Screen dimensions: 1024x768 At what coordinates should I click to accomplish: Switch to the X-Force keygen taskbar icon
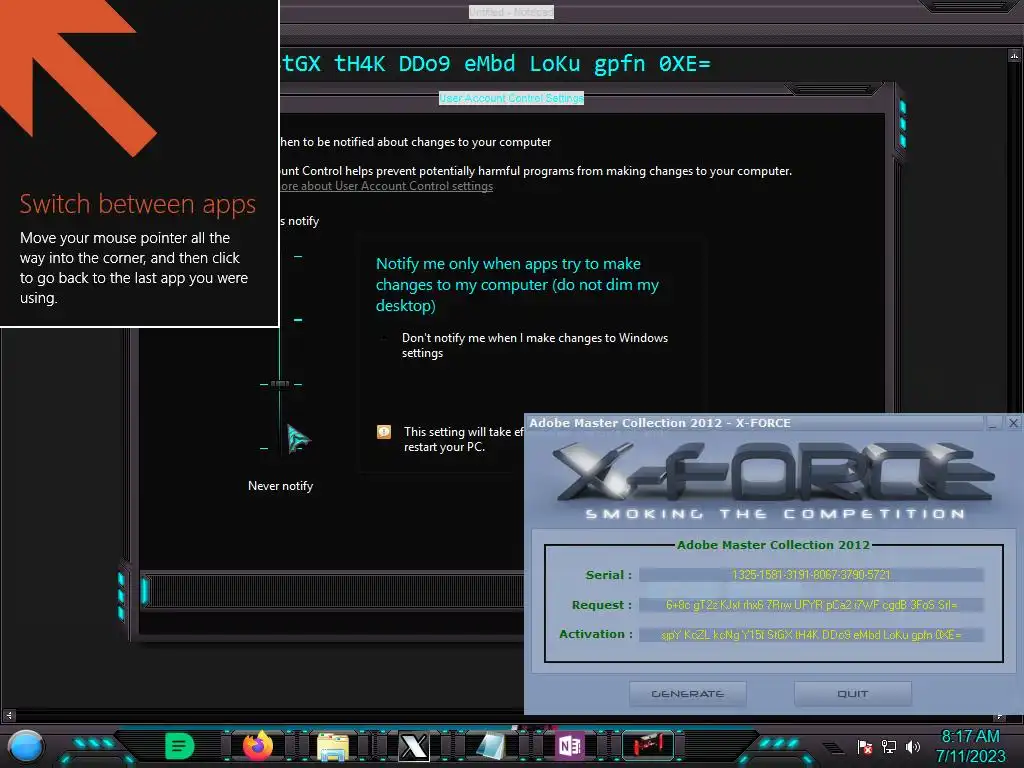click(x=414, y=746)
